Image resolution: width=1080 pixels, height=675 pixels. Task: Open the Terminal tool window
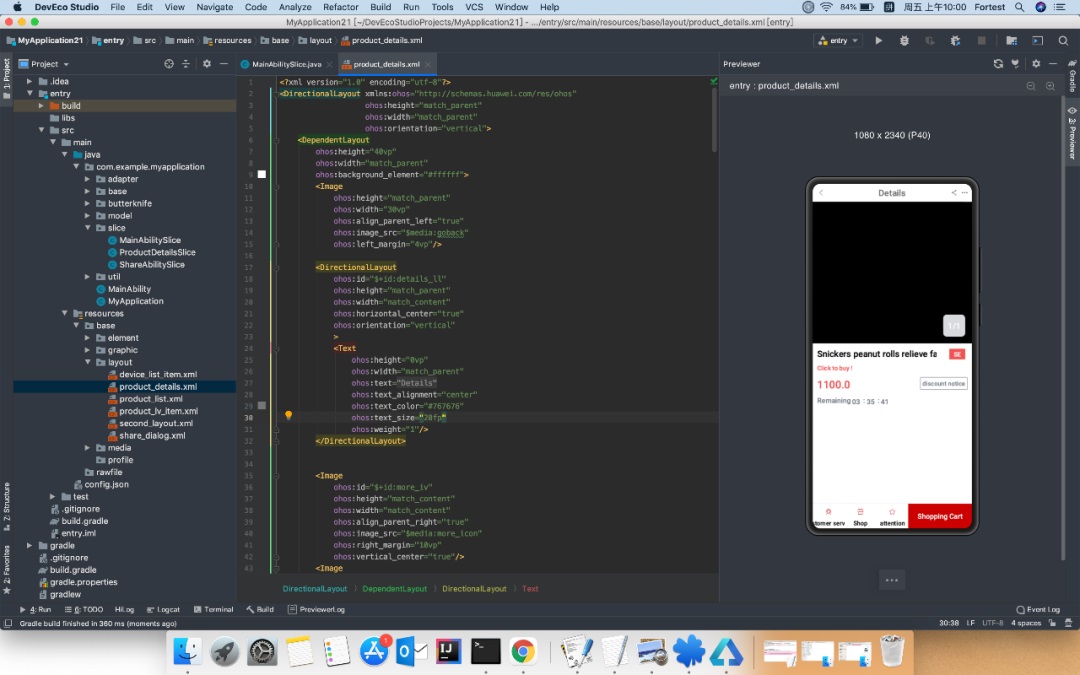pos(214,609)
